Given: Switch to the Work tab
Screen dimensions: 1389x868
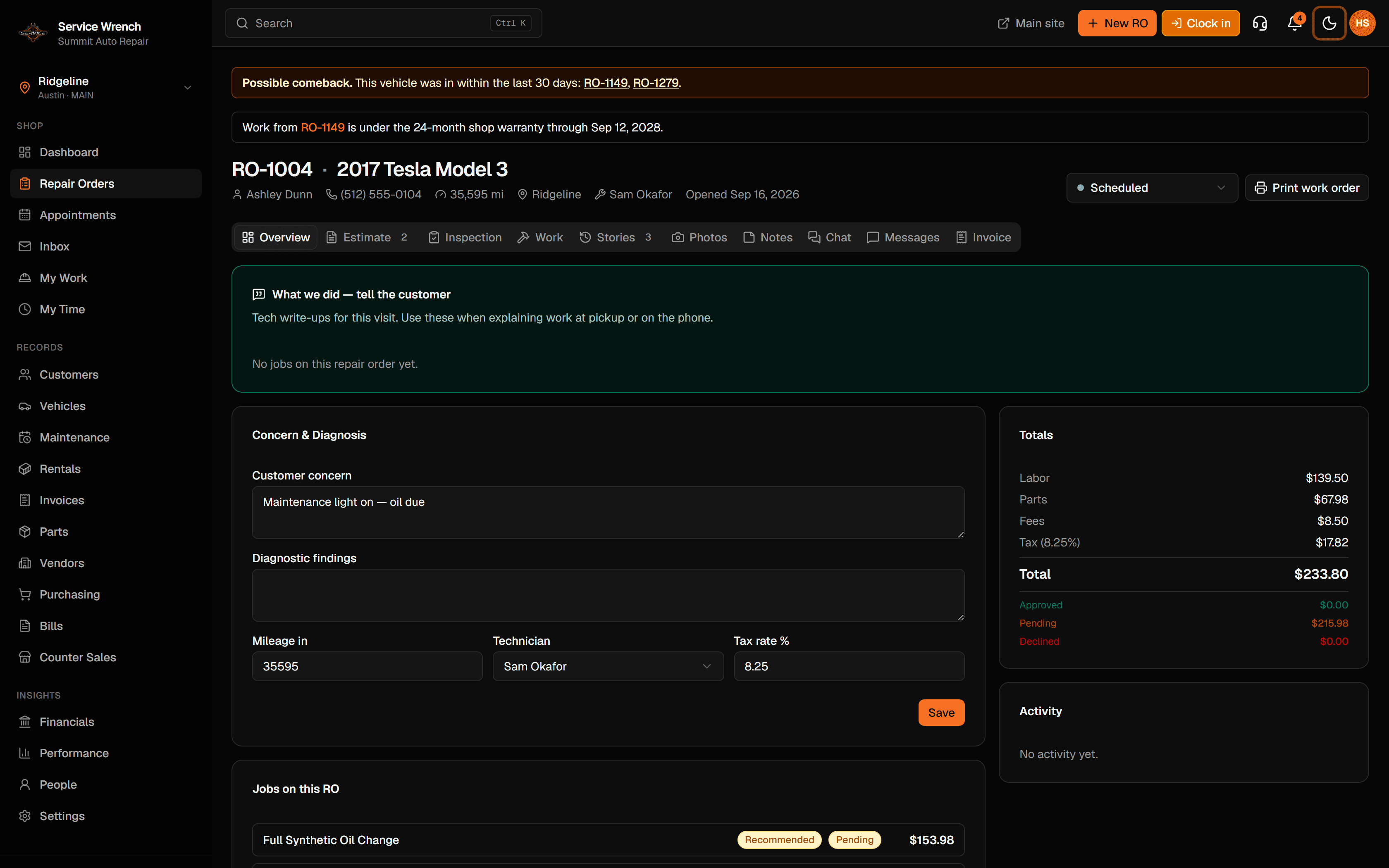Looking at the screenshot, I should [x=540, y=237].
